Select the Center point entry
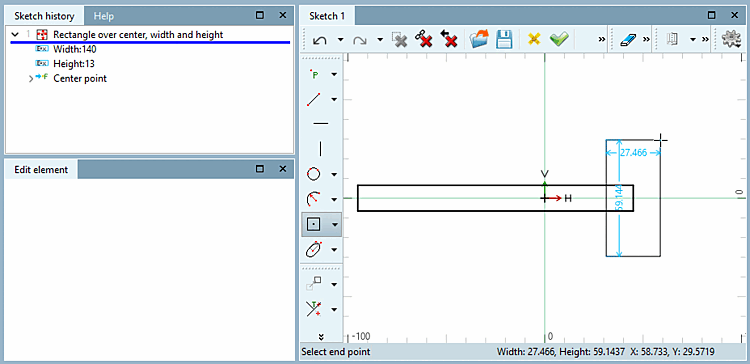This screenshot has width=750, height=364. pyautogui.click(x=80, y=78)
